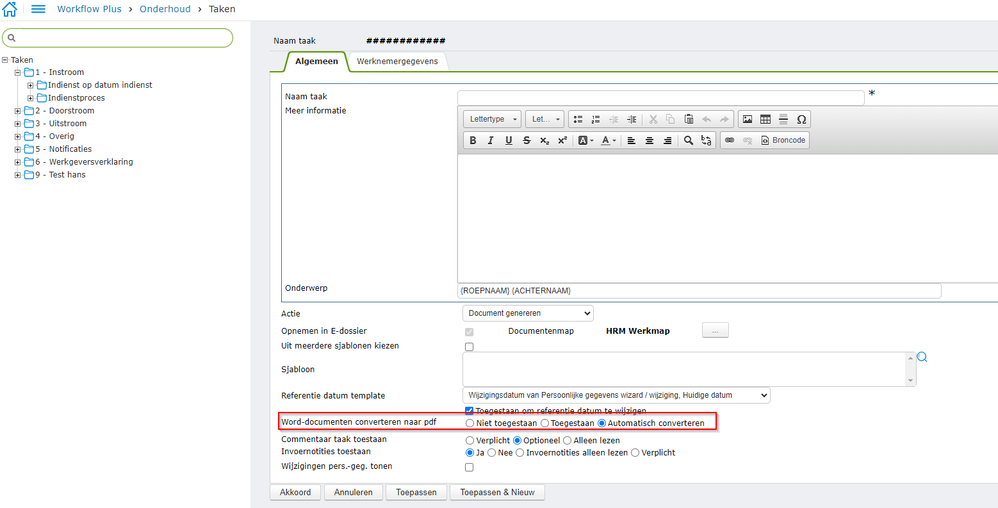Redo the last editor action
The image size is (998, 508).
pyautogui.click(x=724, y=119)
